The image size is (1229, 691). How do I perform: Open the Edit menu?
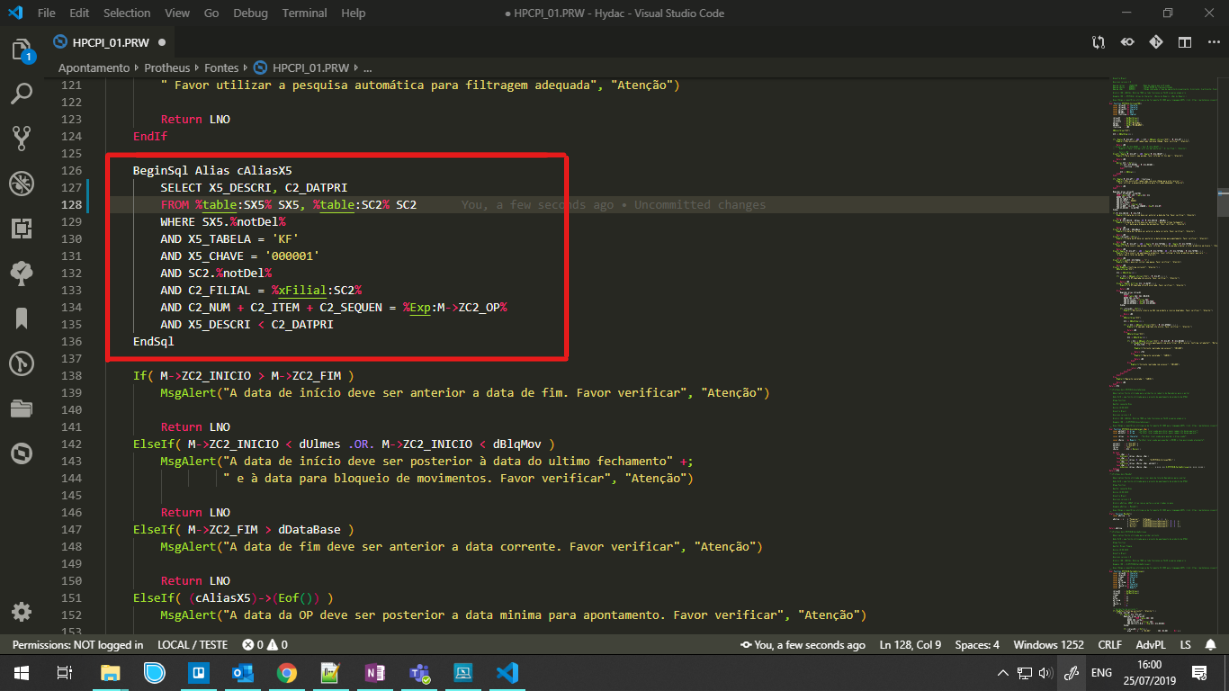pyautogui.click(x=79, y=13)
